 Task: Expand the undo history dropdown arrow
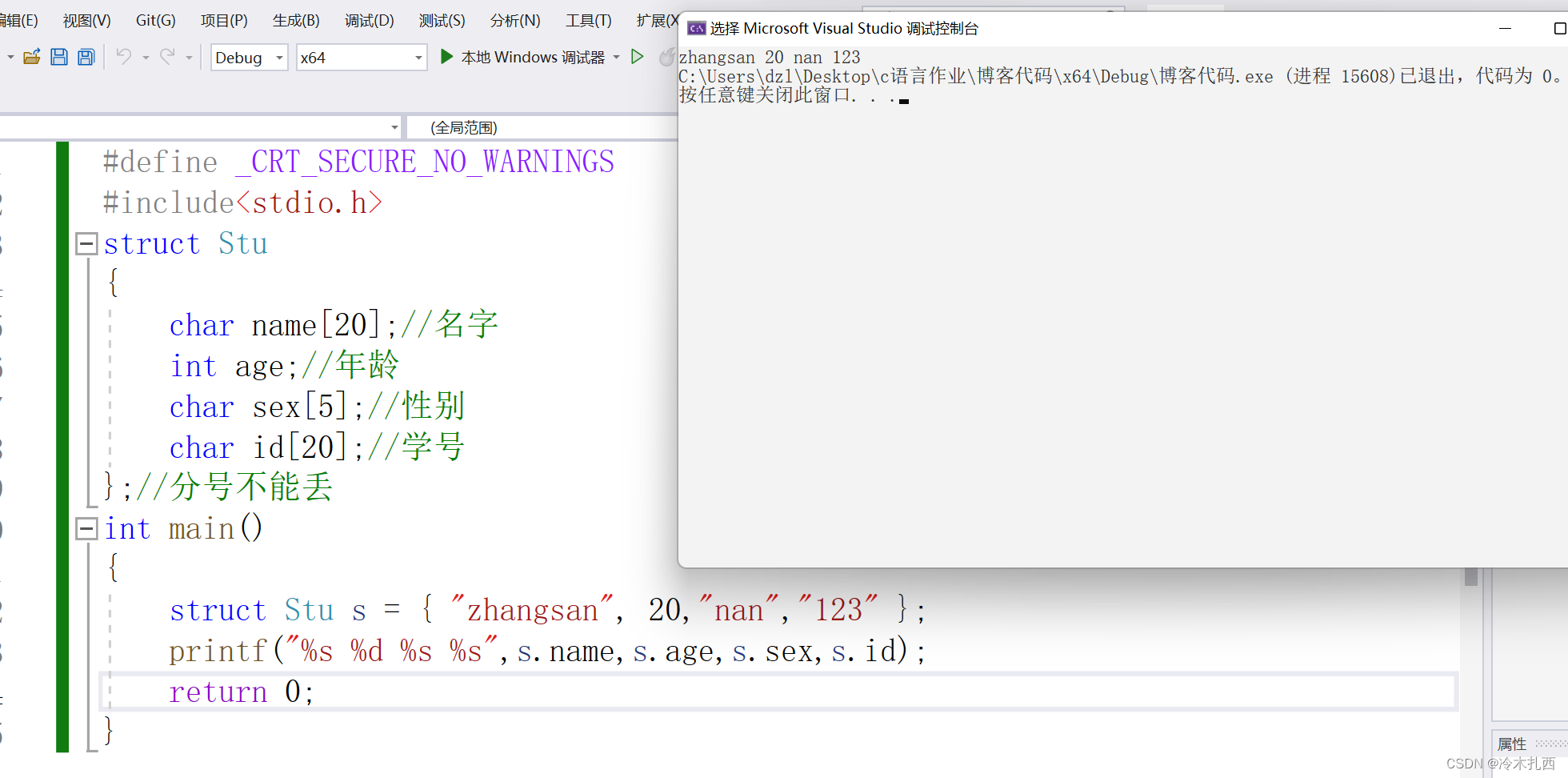point(146,58)
